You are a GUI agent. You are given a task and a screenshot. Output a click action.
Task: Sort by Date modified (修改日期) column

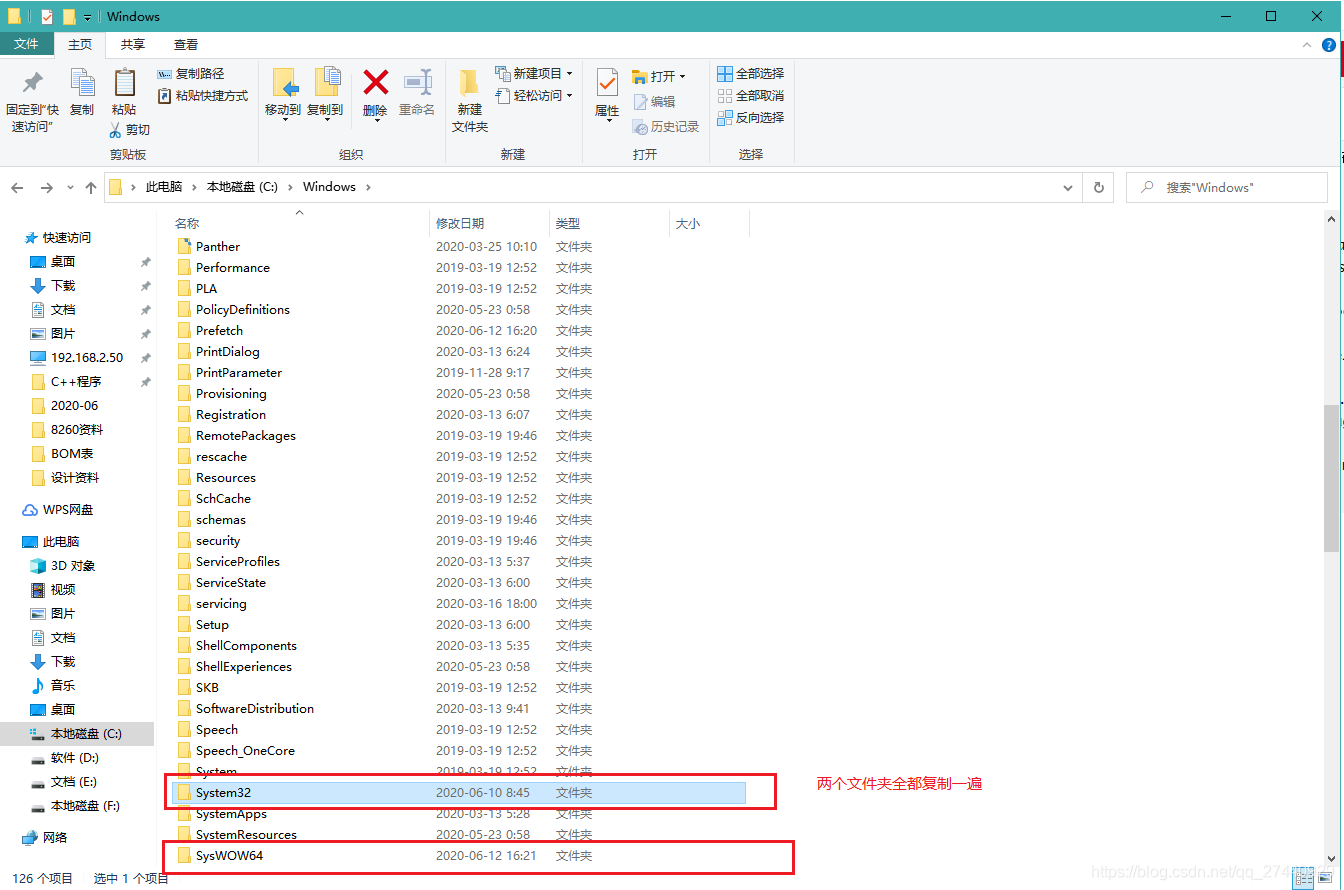pyautogui.click(x=460, y=224)
